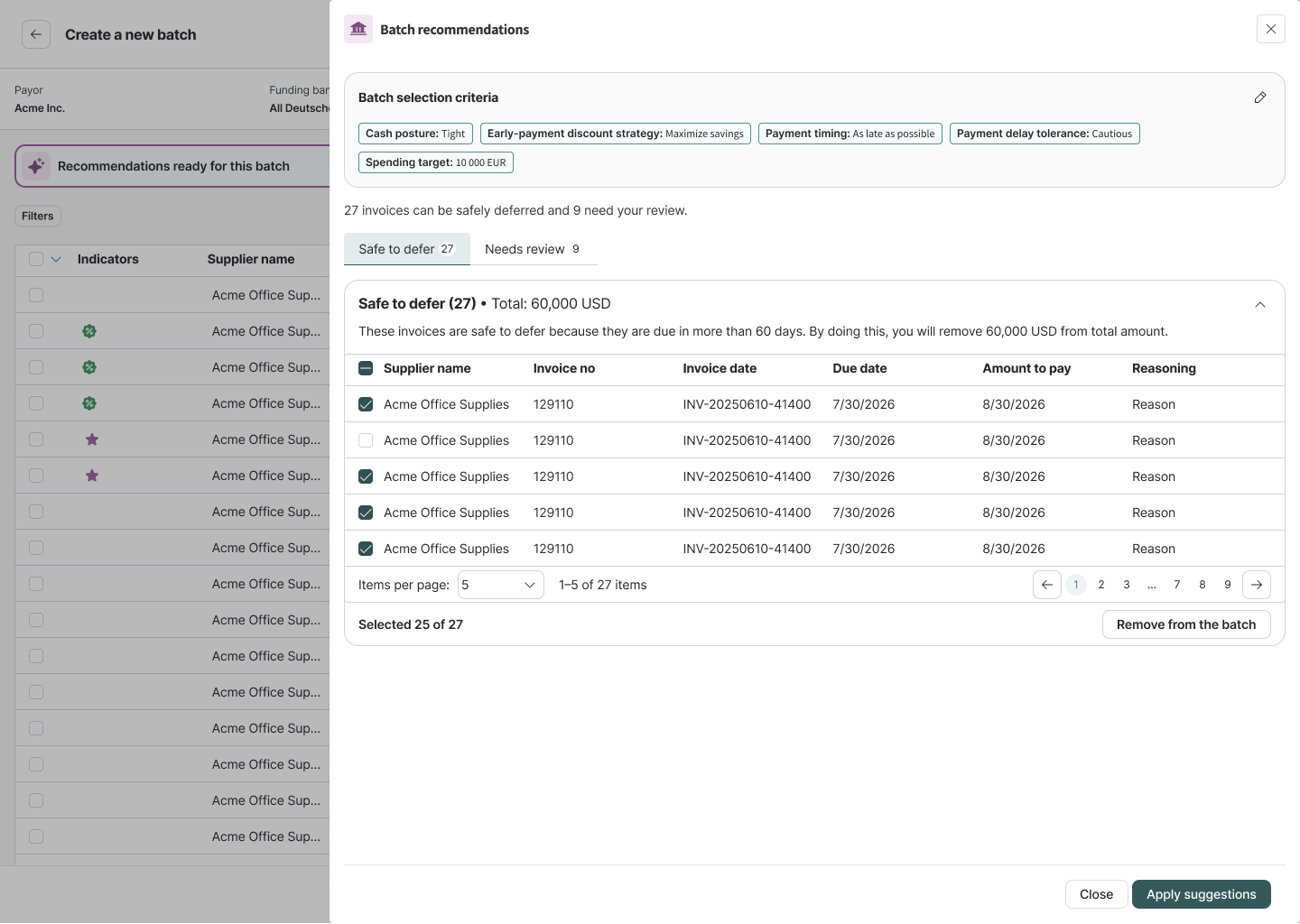Click the sparkle icon in Recommendations ready banner
Image resolution: width=1300 pixels, height=924 pixels.
[x=36, y=166]
